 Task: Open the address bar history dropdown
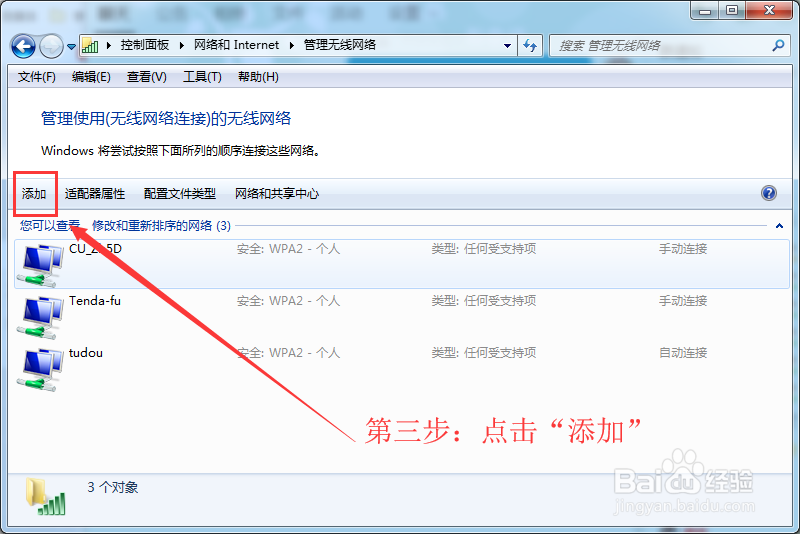pyautogui.click(x=507, y=45)
